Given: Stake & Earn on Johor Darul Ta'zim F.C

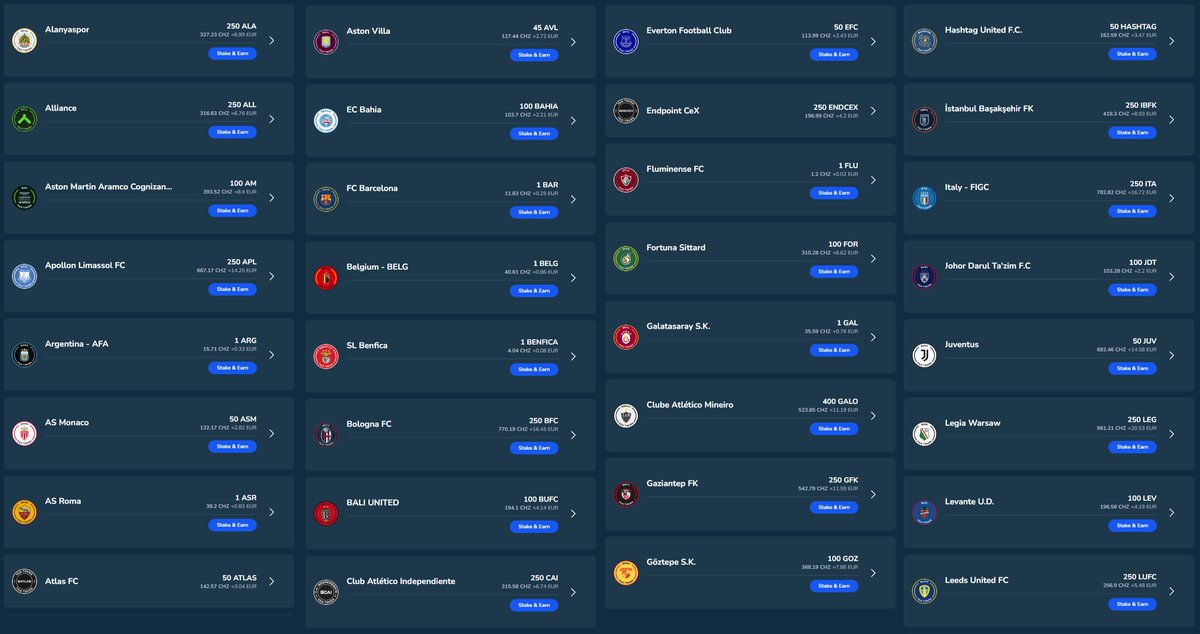Looking at the screenshot, I should 1132,290.
